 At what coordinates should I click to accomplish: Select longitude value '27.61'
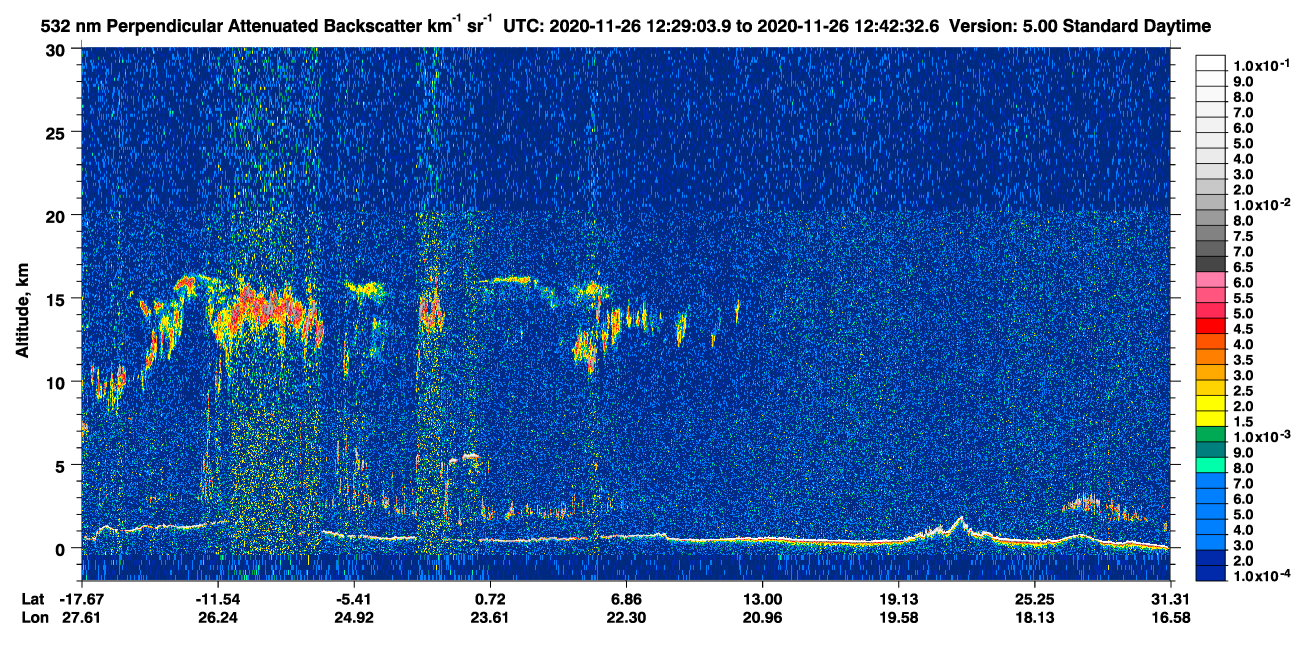81,617
